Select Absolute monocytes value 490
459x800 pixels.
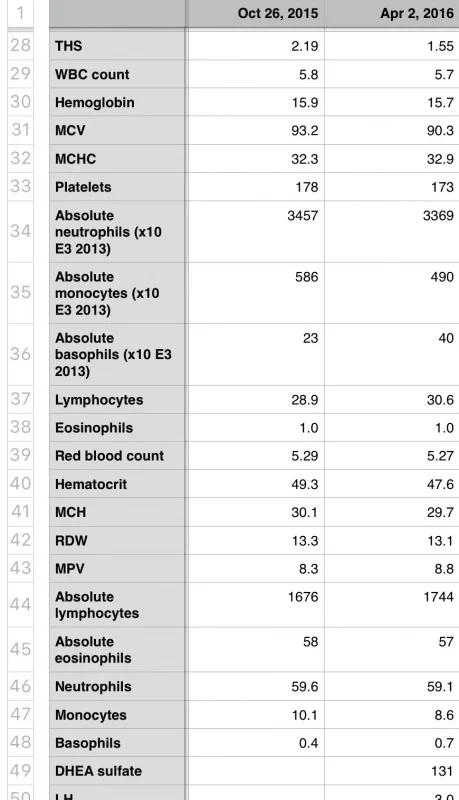pos(392,293)
